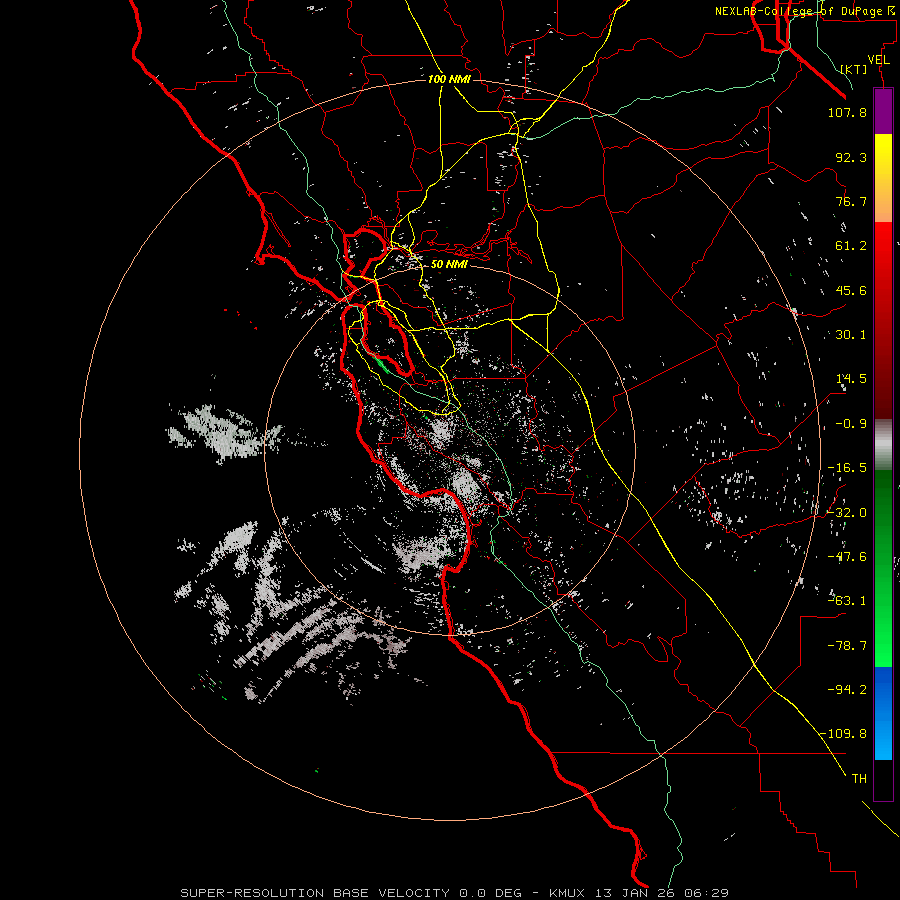
Task: Click the bright red segment of the color bar
Action: pyautogui.click(x=883, y=266)
